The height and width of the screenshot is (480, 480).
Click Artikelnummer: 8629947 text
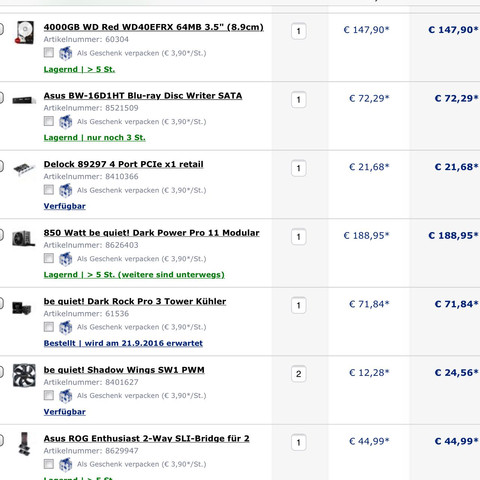(x=91, y=451)
